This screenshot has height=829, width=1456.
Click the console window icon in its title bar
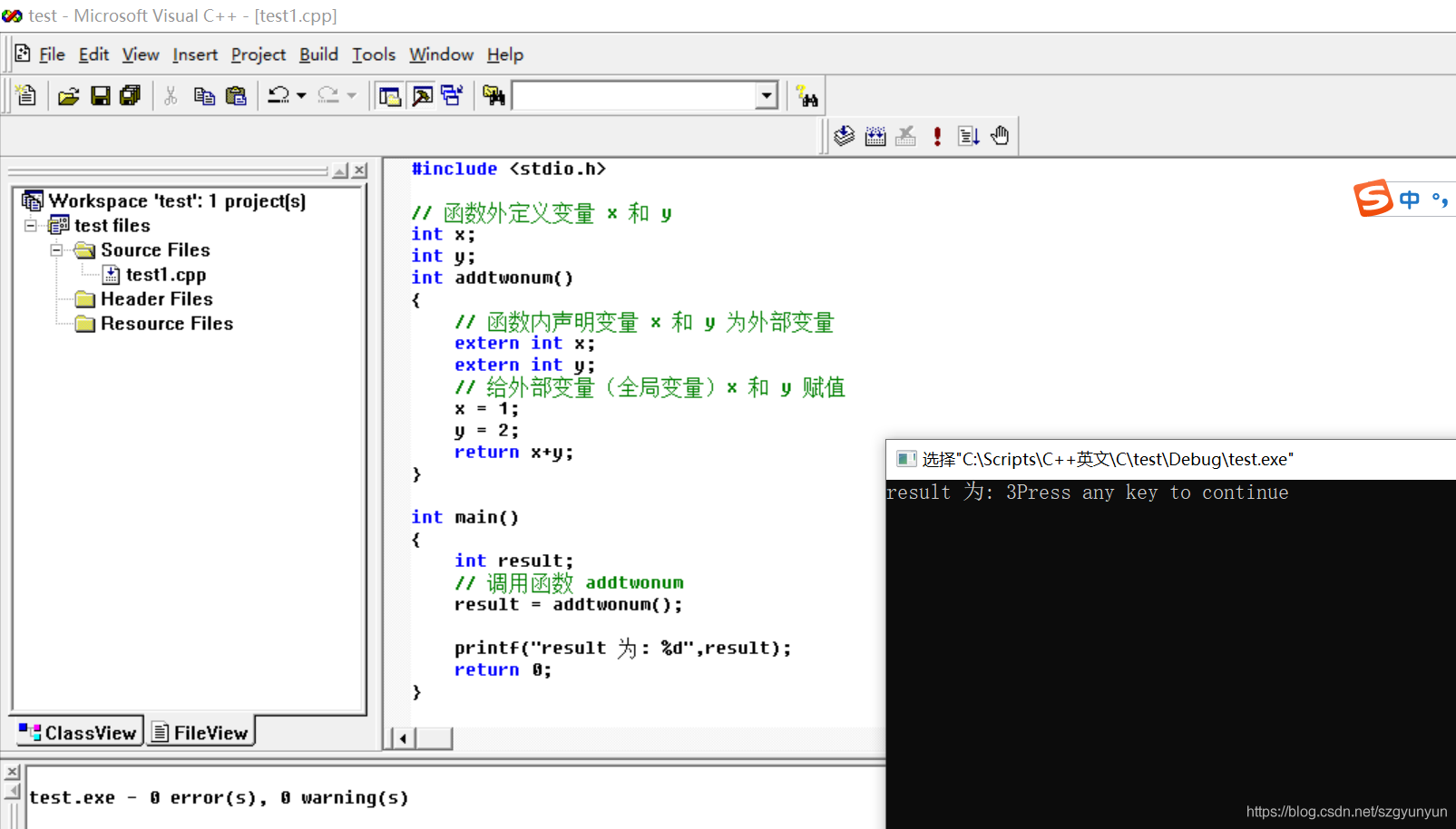[x=905, y=459]
